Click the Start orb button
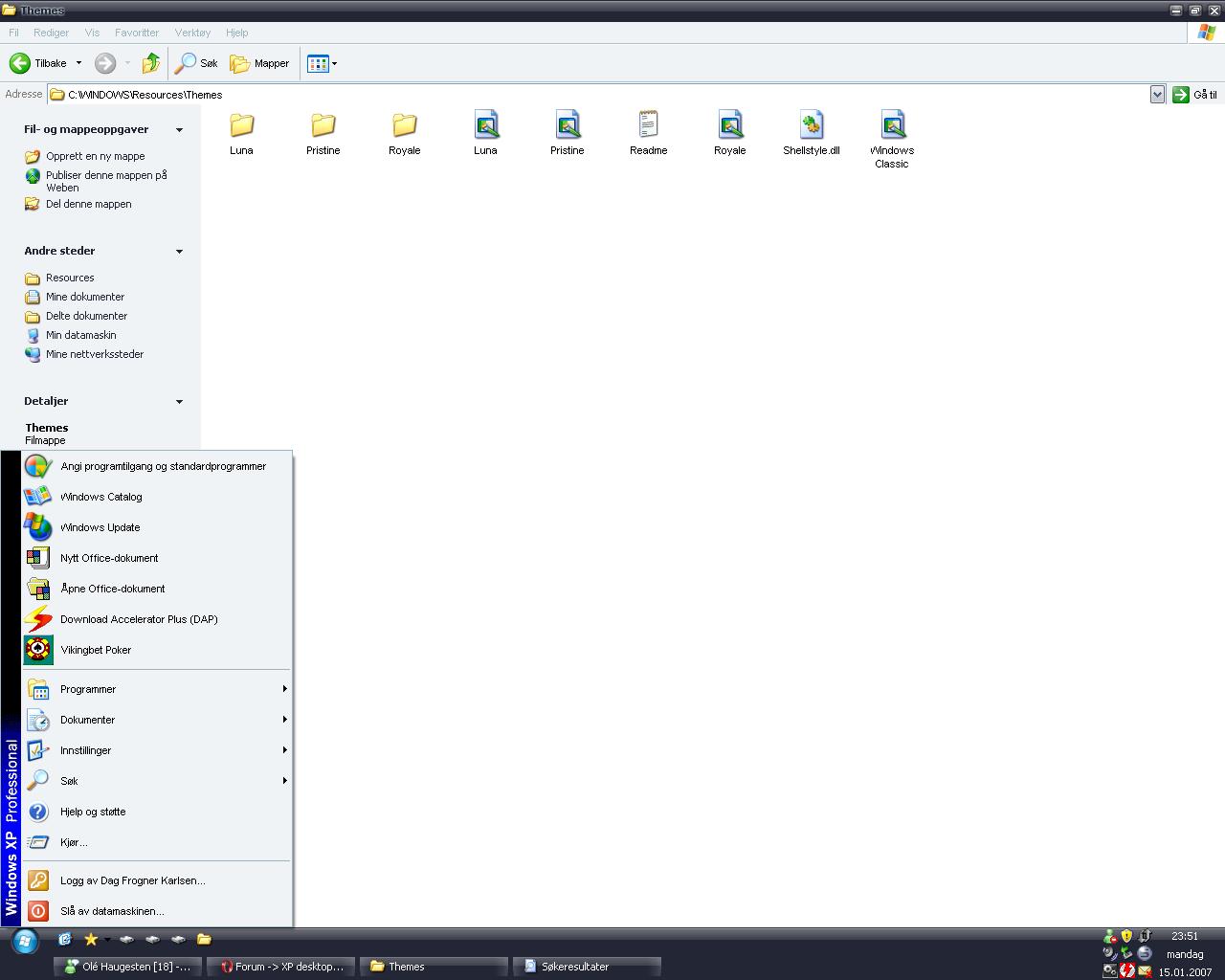Viewport: 1225px width, 980px height. [25, 942]
